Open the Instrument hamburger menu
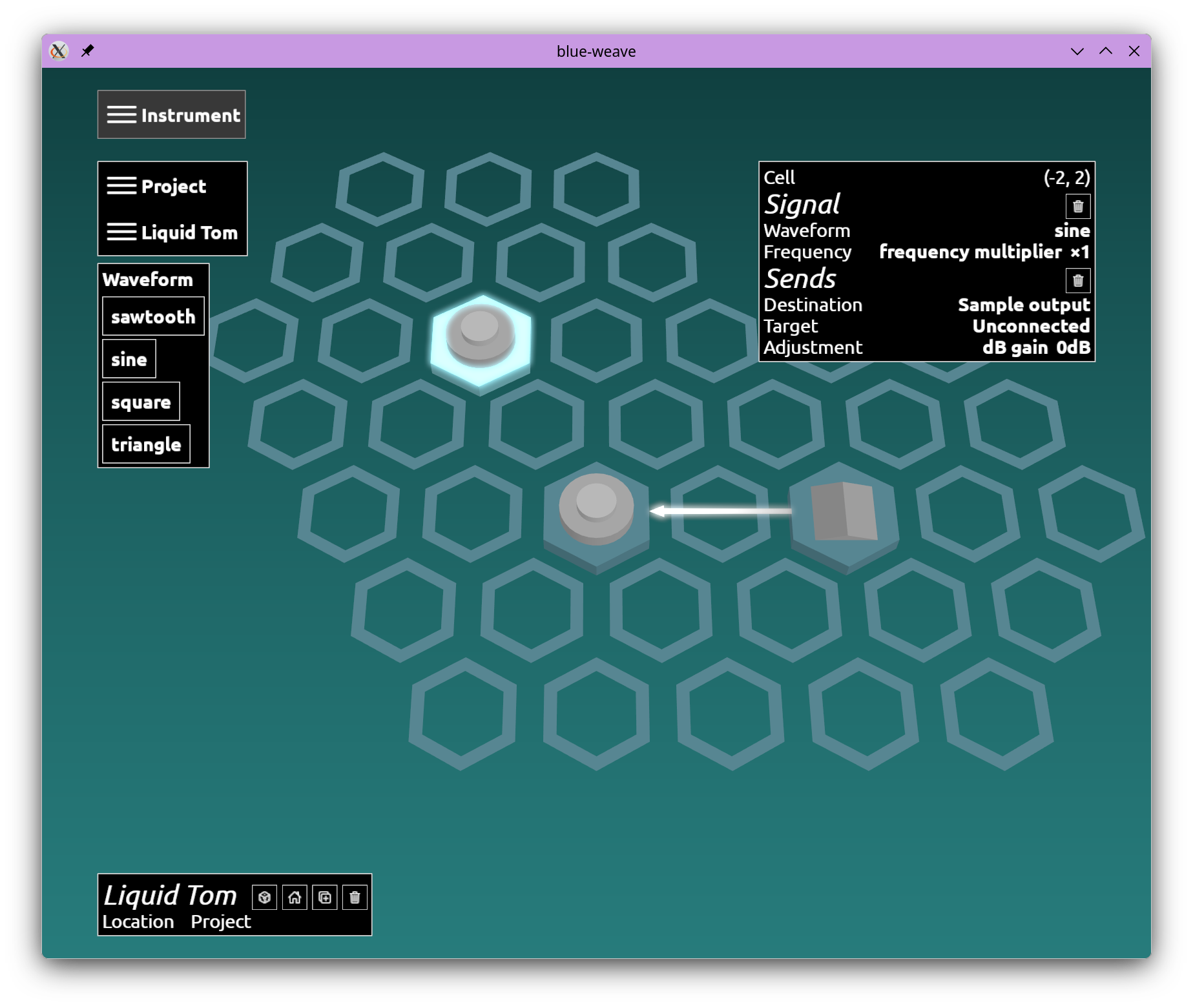 point(172,115)
